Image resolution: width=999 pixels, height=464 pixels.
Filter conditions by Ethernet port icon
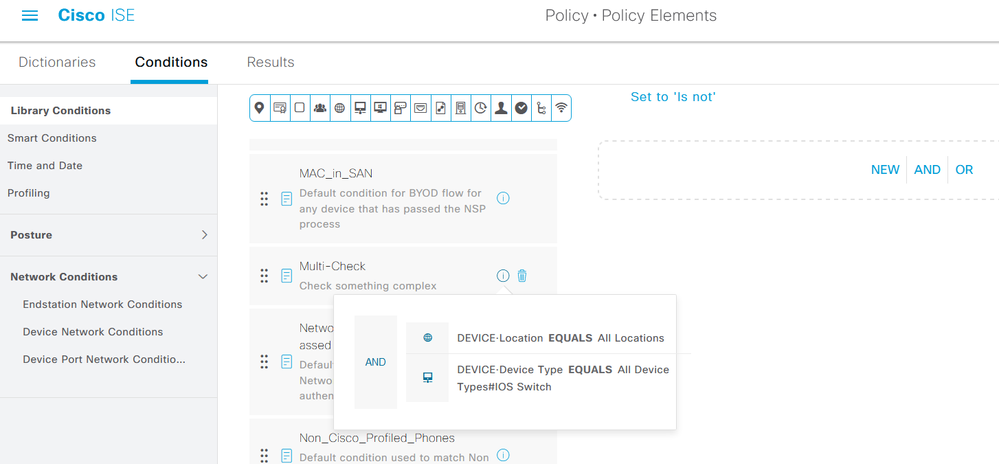[420, 108]
